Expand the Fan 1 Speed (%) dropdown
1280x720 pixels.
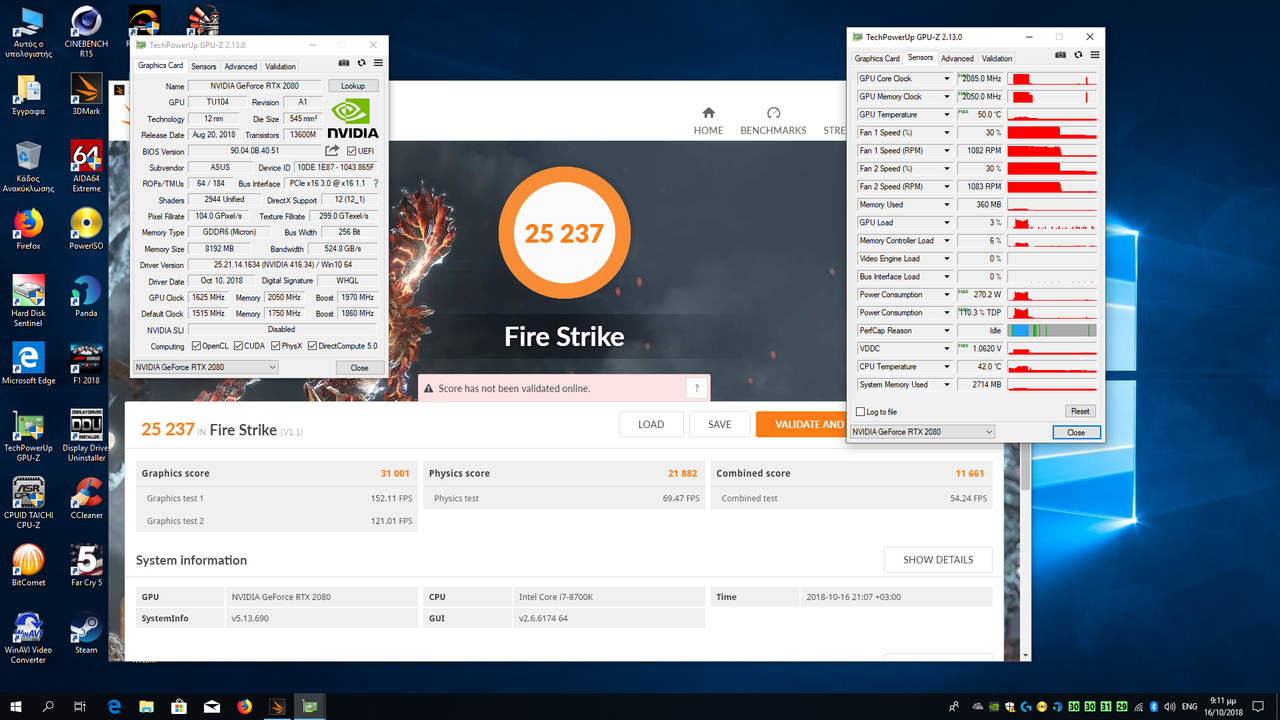(x=947, y=133)
